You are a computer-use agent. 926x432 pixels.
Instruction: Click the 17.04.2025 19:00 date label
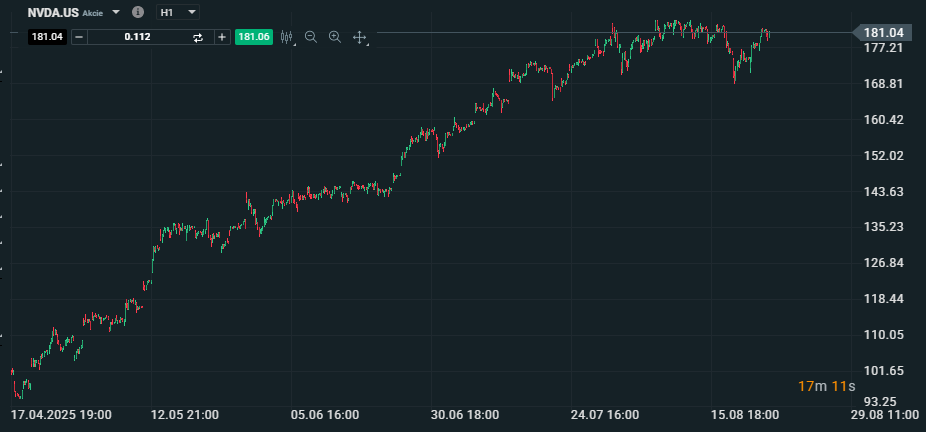[61, 414]
